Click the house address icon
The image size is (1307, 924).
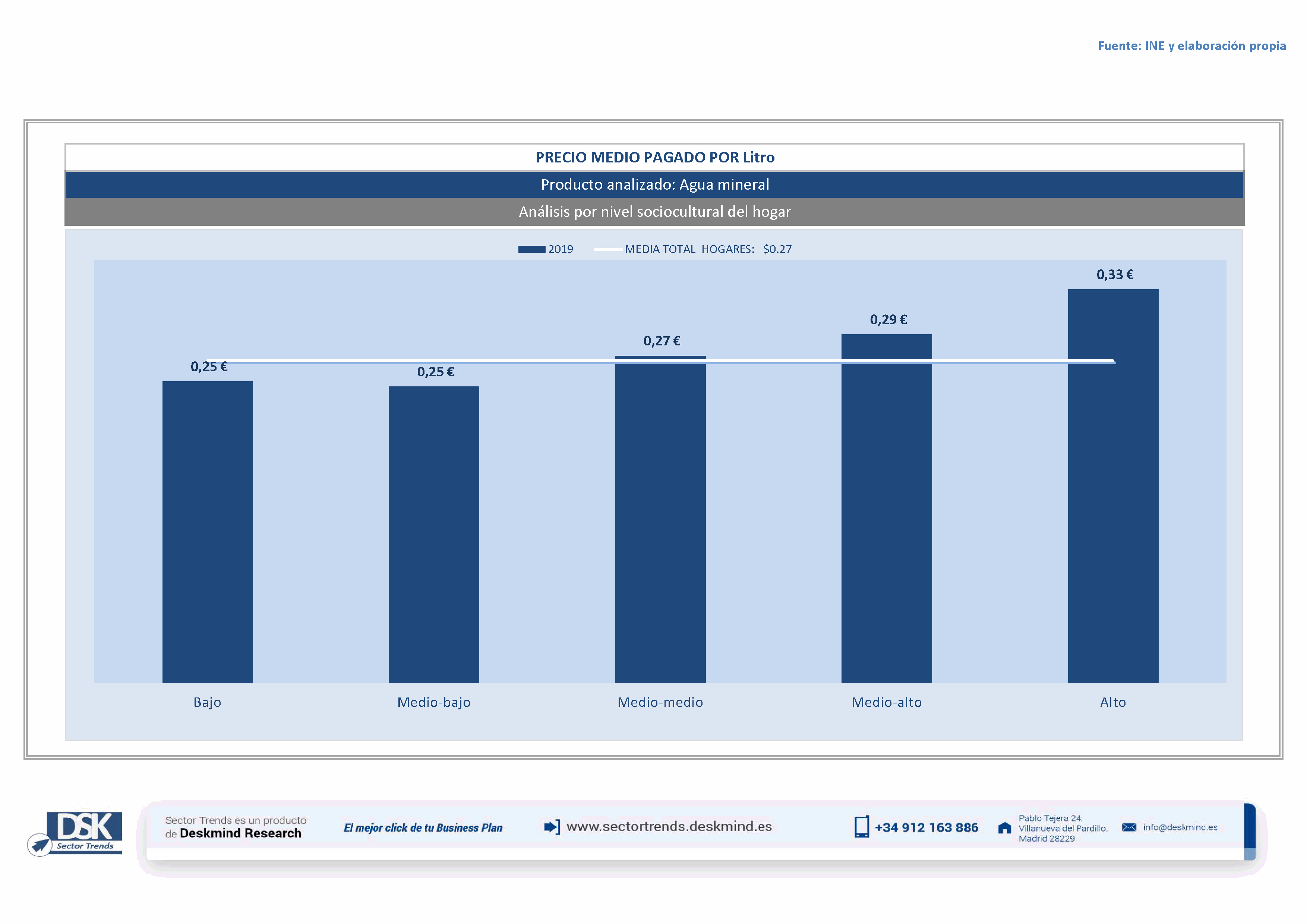(1004, 828)
